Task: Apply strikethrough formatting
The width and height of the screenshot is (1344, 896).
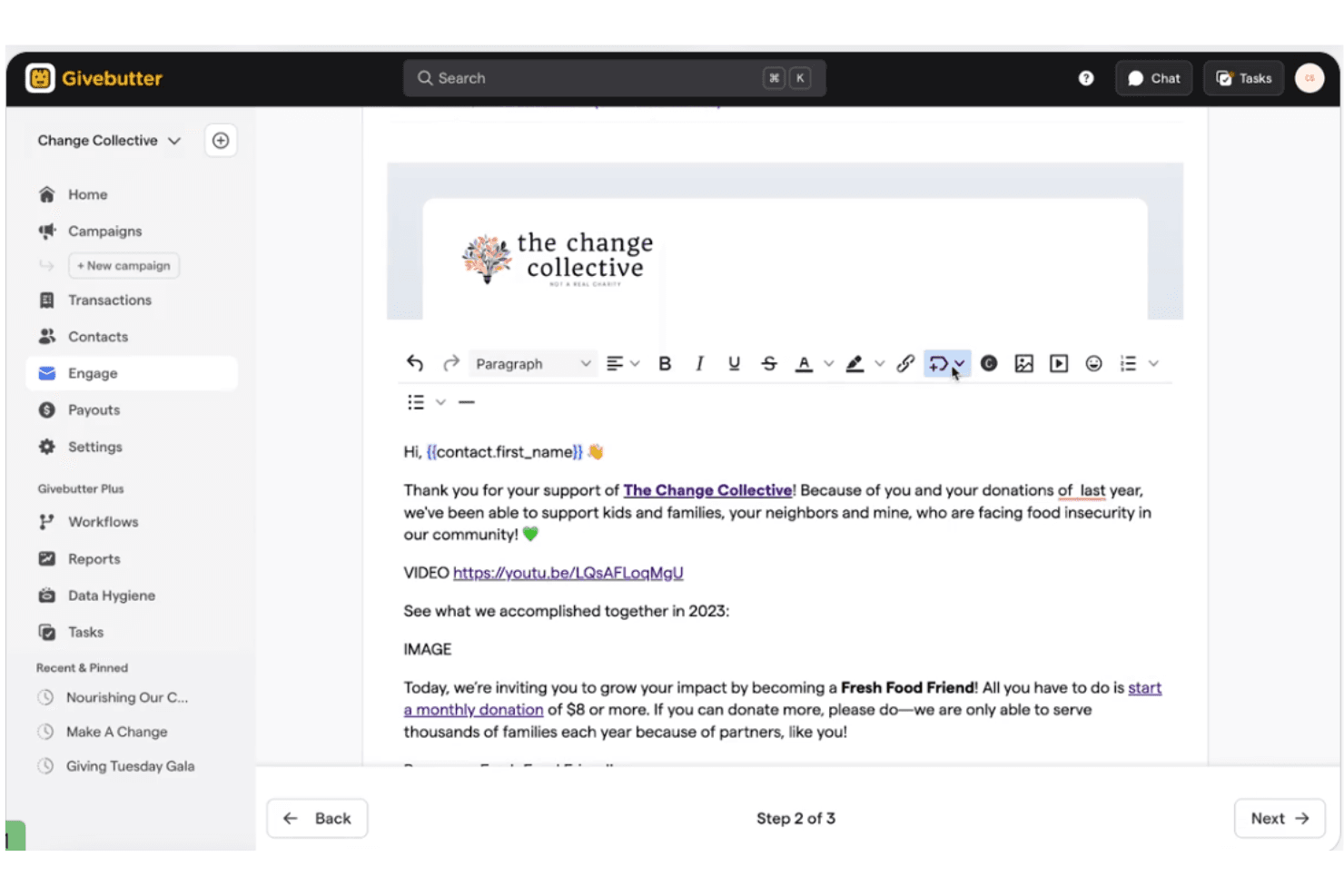Action: click(769, 364)
